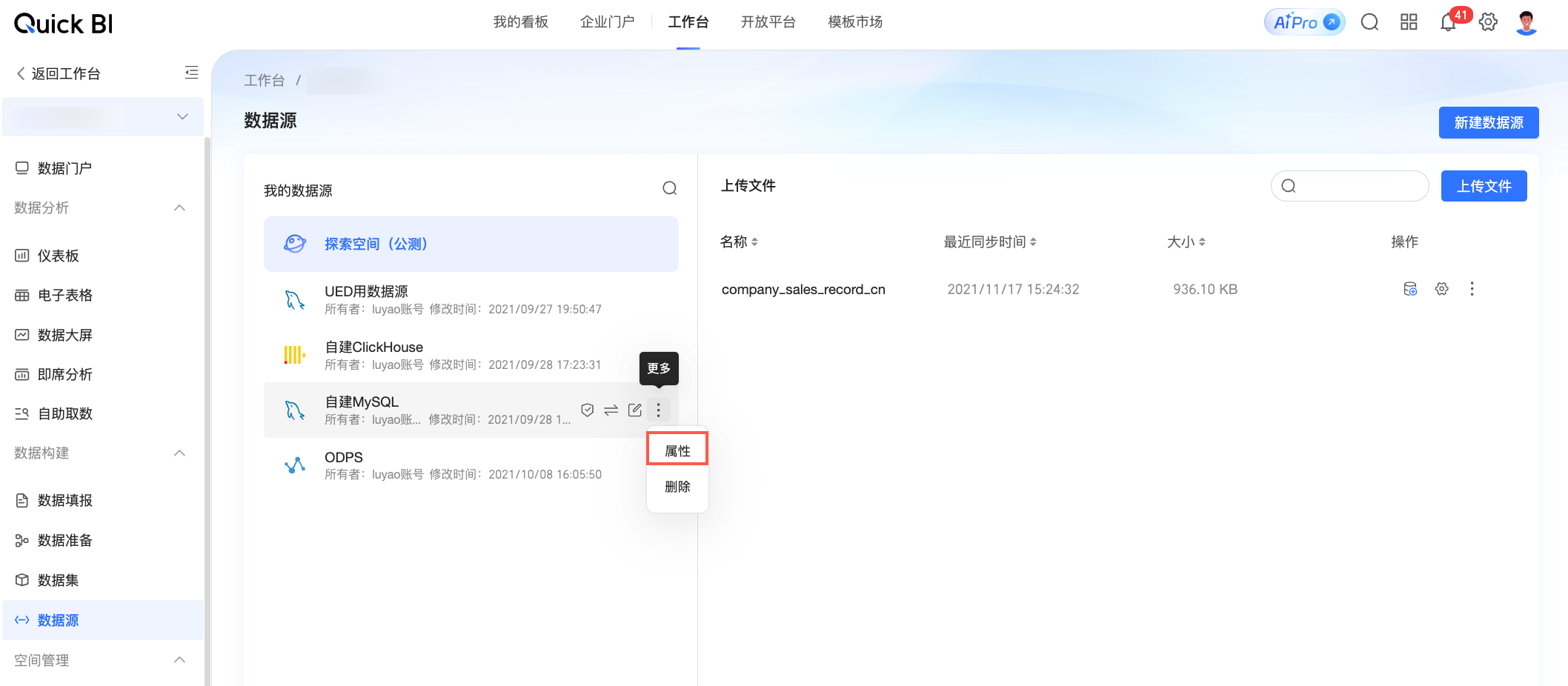
Task: Switch to 模板市场 tab
Action: click(855, 22)
